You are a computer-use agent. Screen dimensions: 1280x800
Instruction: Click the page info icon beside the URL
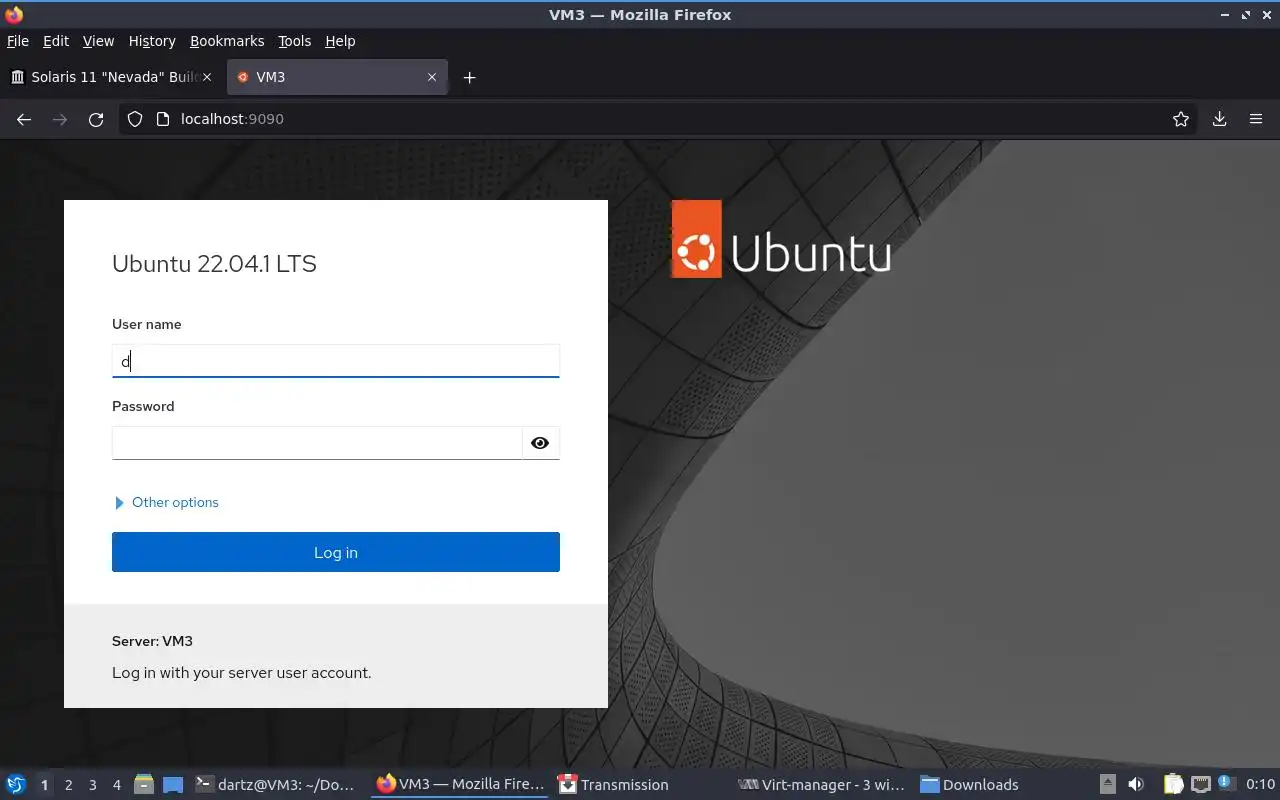164,119
